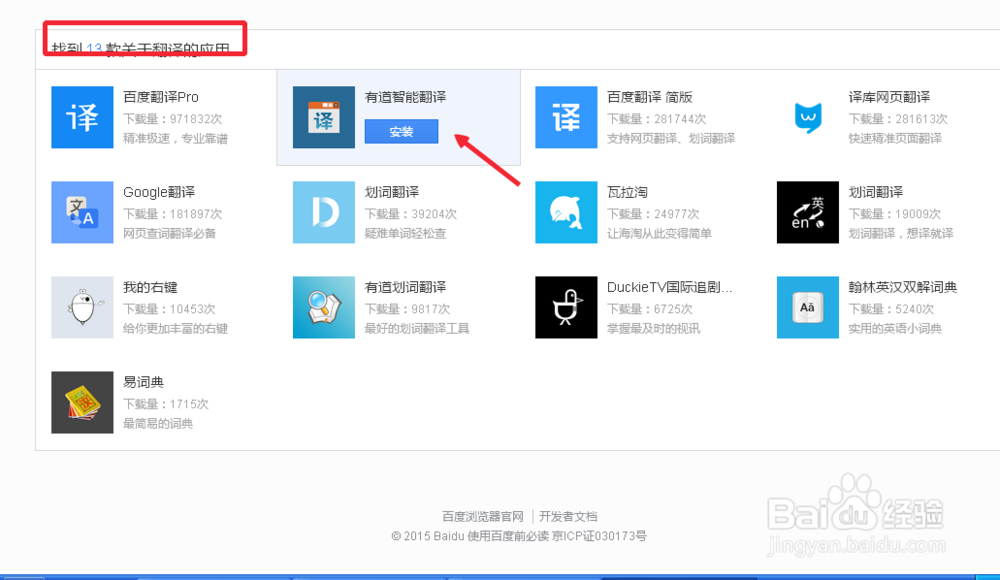Open the 易词典 book icon

[x=82, y=403]
